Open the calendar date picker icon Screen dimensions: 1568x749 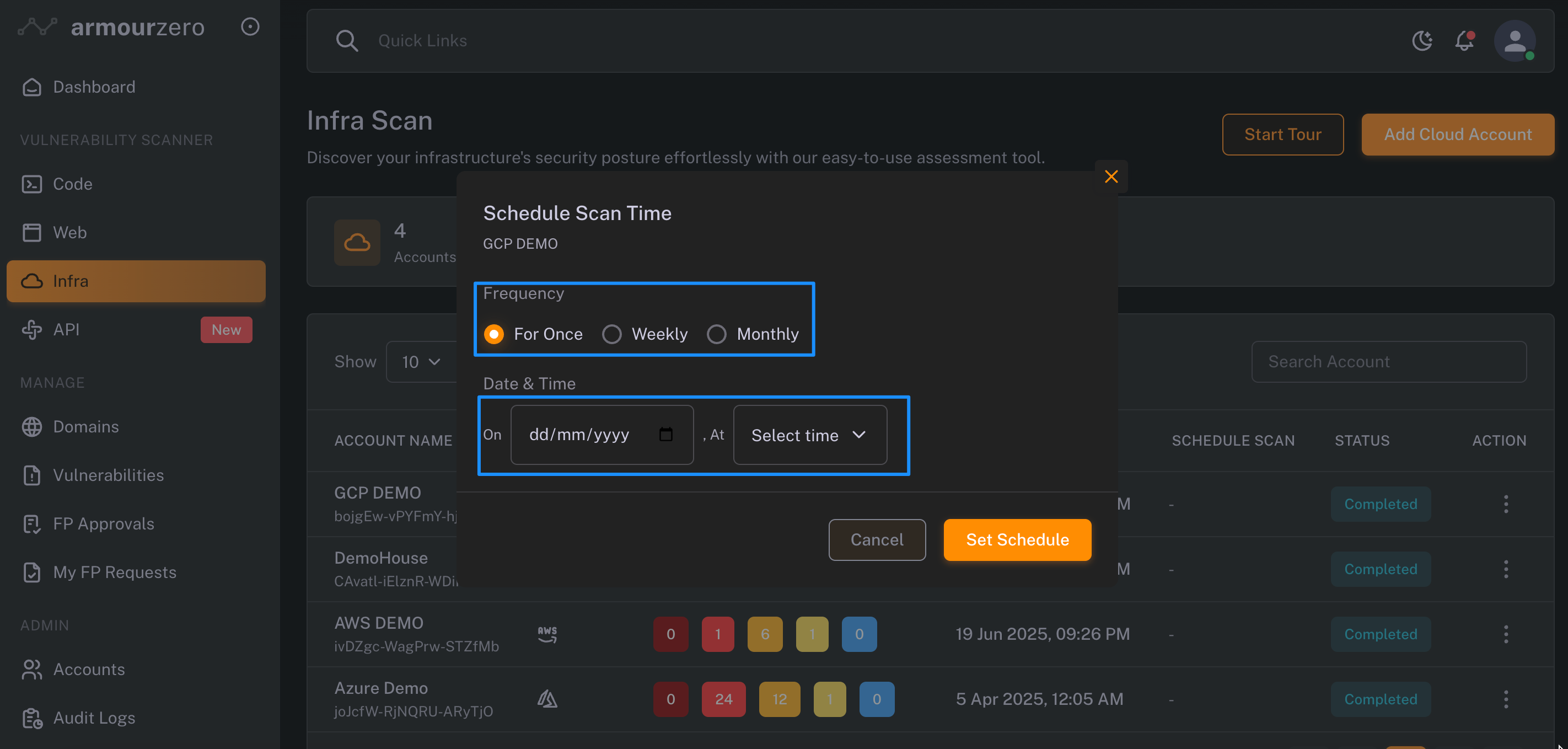coord(665,434)
